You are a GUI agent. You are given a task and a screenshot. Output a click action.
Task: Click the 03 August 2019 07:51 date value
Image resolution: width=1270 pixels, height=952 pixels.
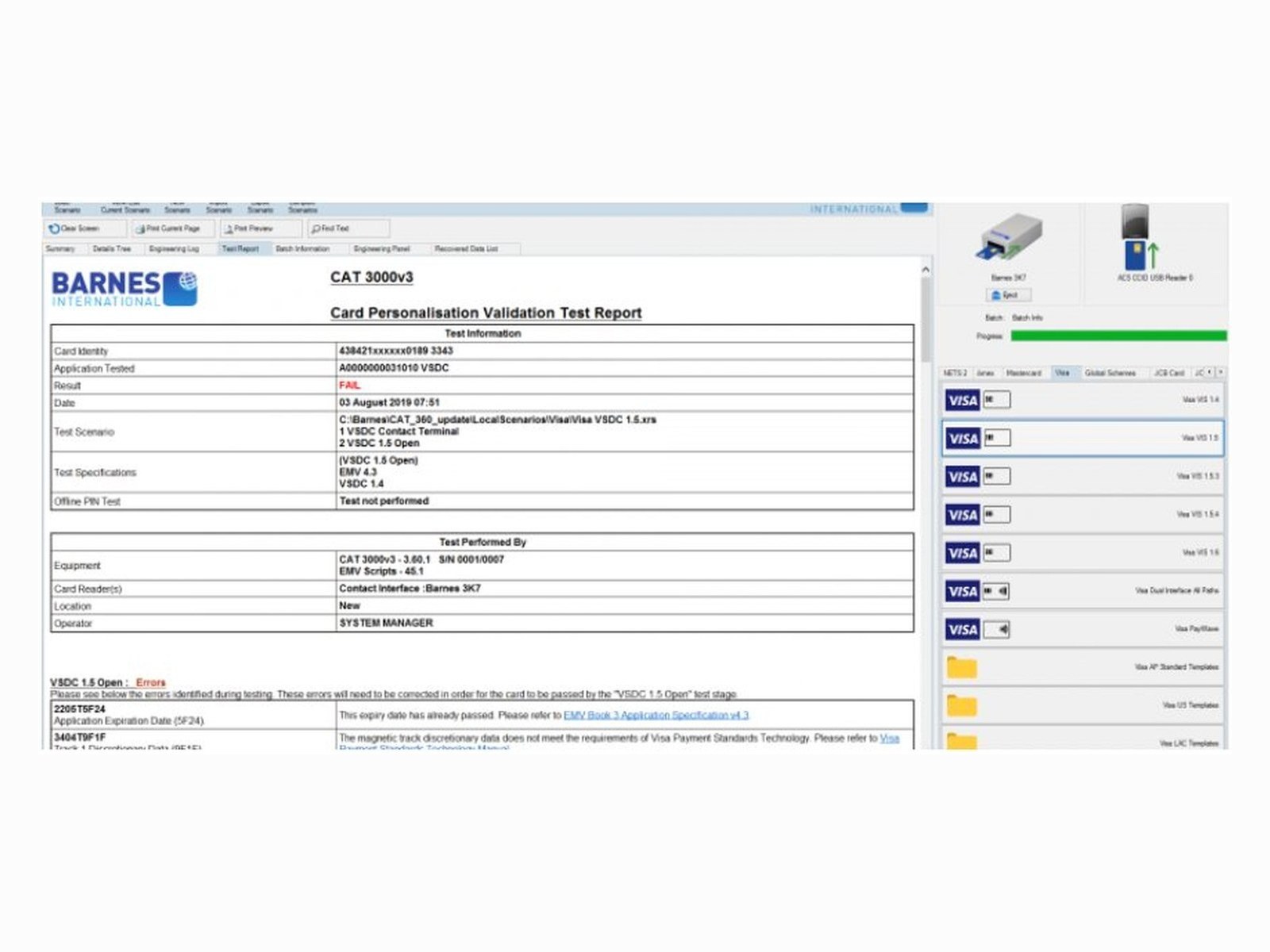coord(389,403)
